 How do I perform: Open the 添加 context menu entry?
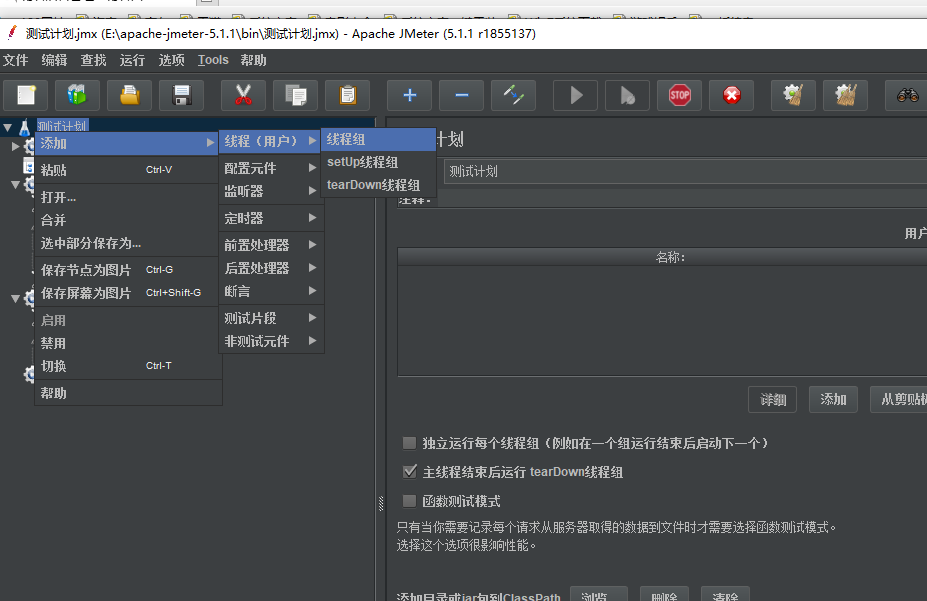point(127,143)
